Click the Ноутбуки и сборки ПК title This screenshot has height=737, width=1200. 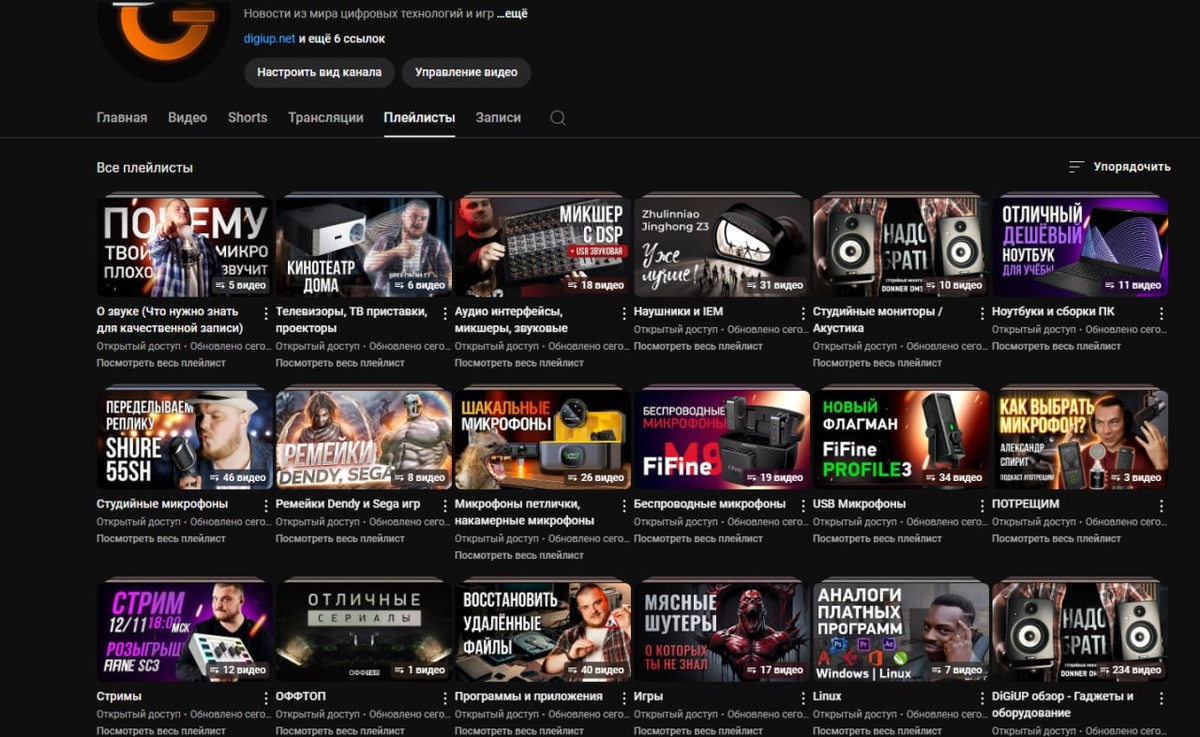(1053, 312)
